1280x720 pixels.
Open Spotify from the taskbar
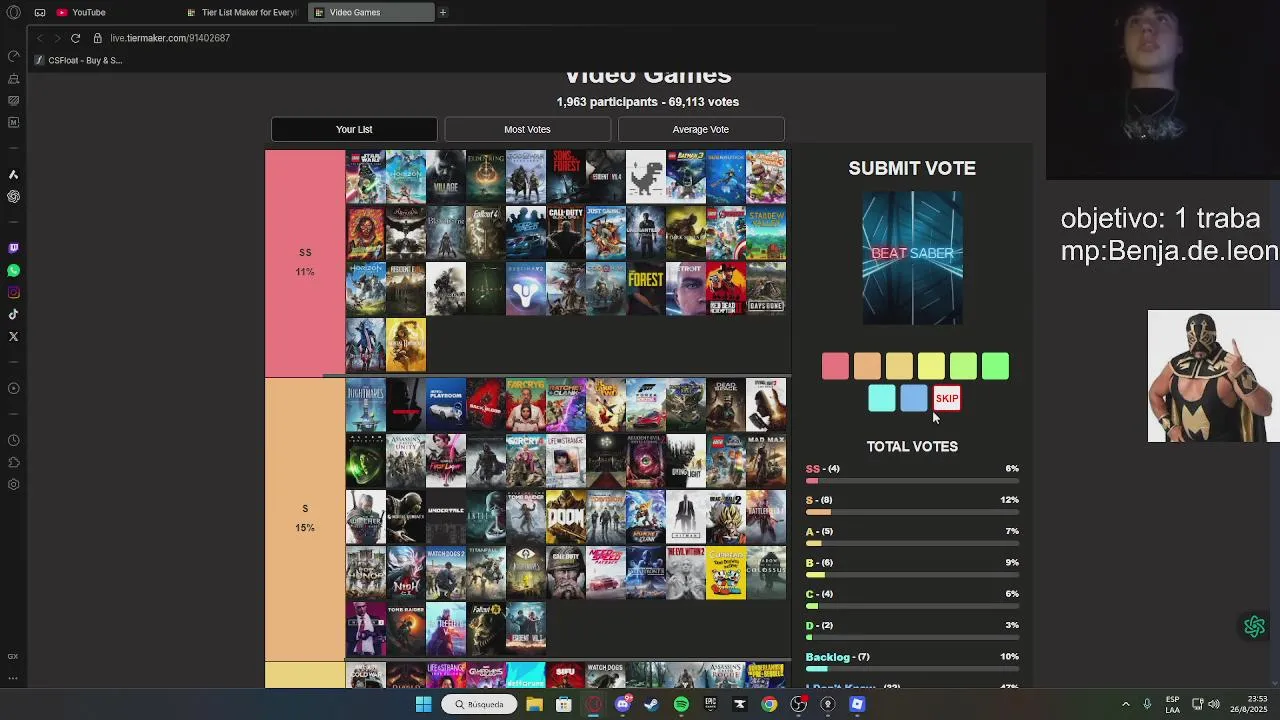point(681,704)
